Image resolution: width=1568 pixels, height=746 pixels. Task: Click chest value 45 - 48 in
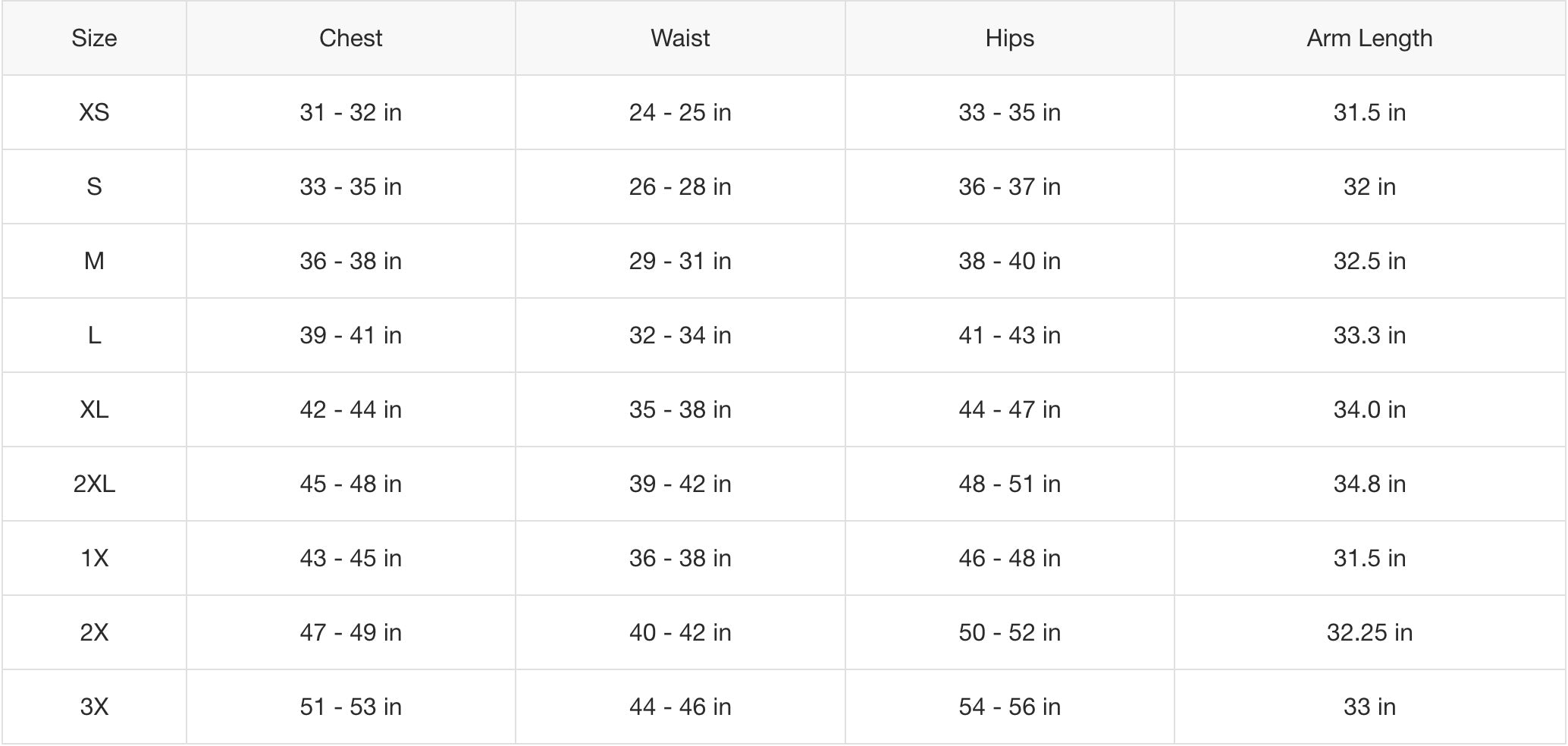point(350,484)
